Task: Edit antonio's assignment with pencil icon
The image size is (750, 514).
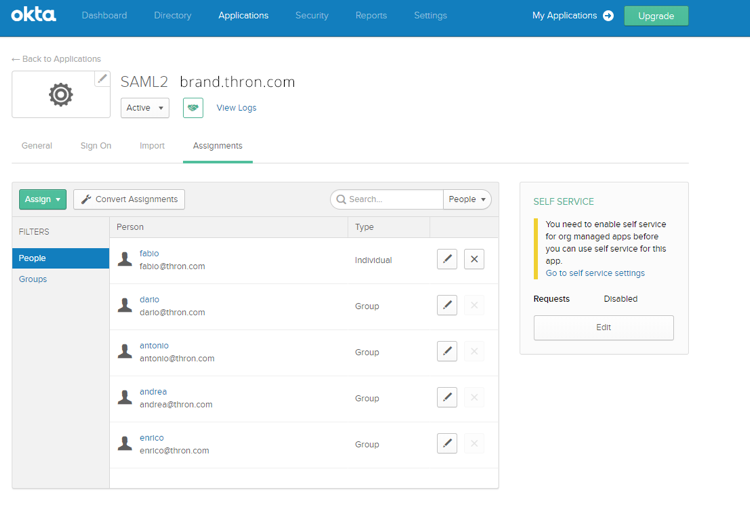Action: click(447, 351)
